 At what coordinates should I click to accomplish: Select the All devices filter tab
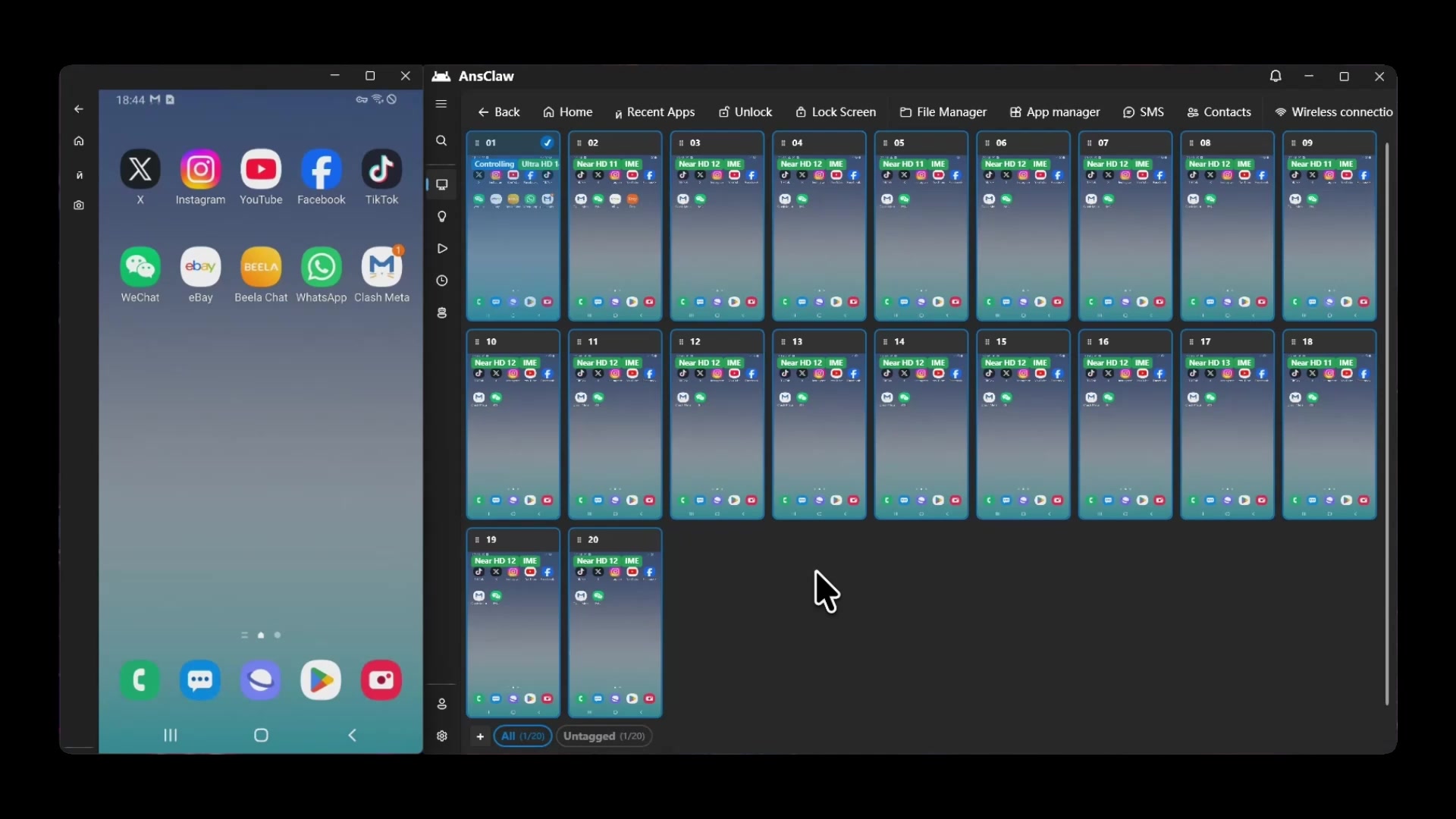(523, 736)
